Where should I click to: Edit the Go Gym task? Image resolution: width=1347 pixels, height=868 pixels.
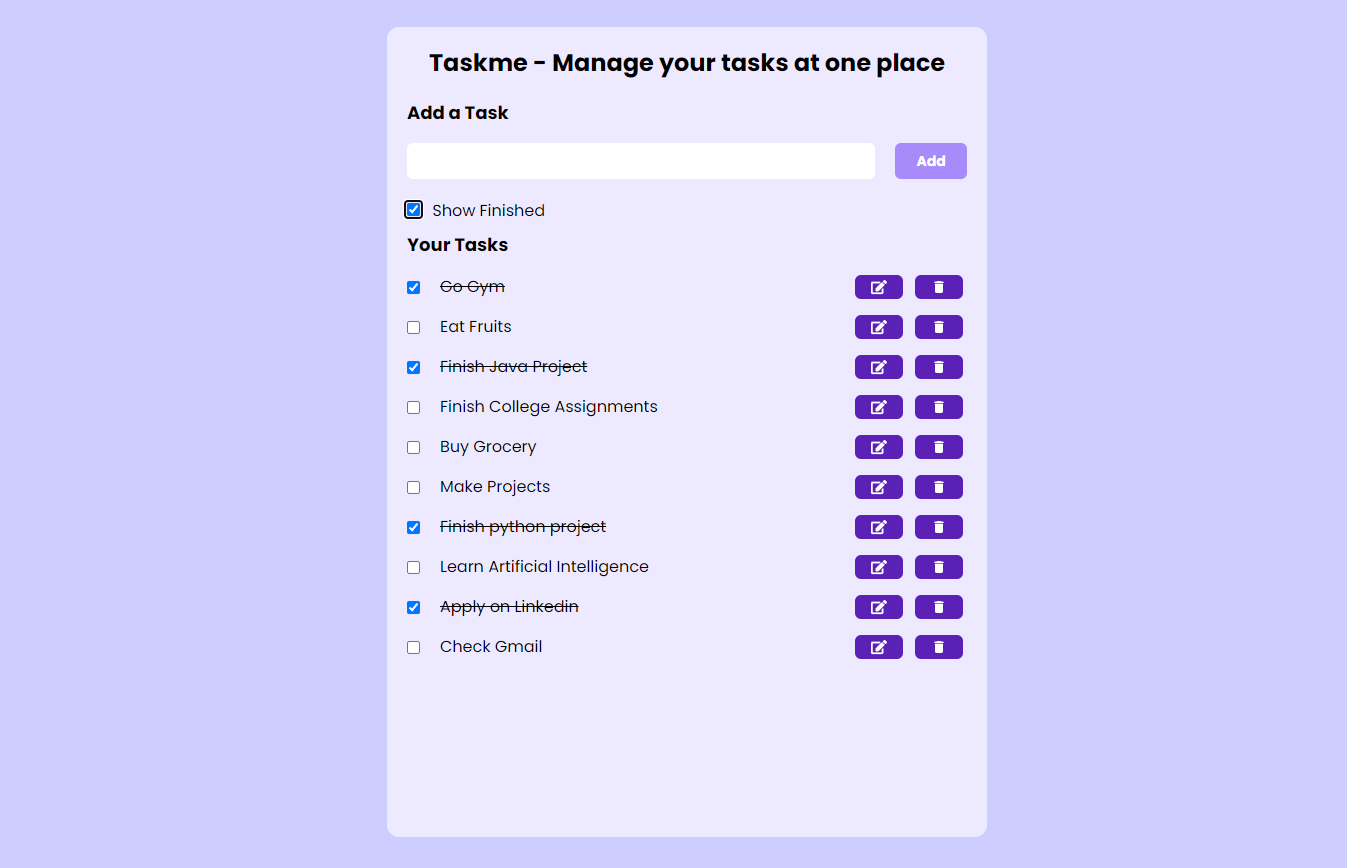[879, 287]
